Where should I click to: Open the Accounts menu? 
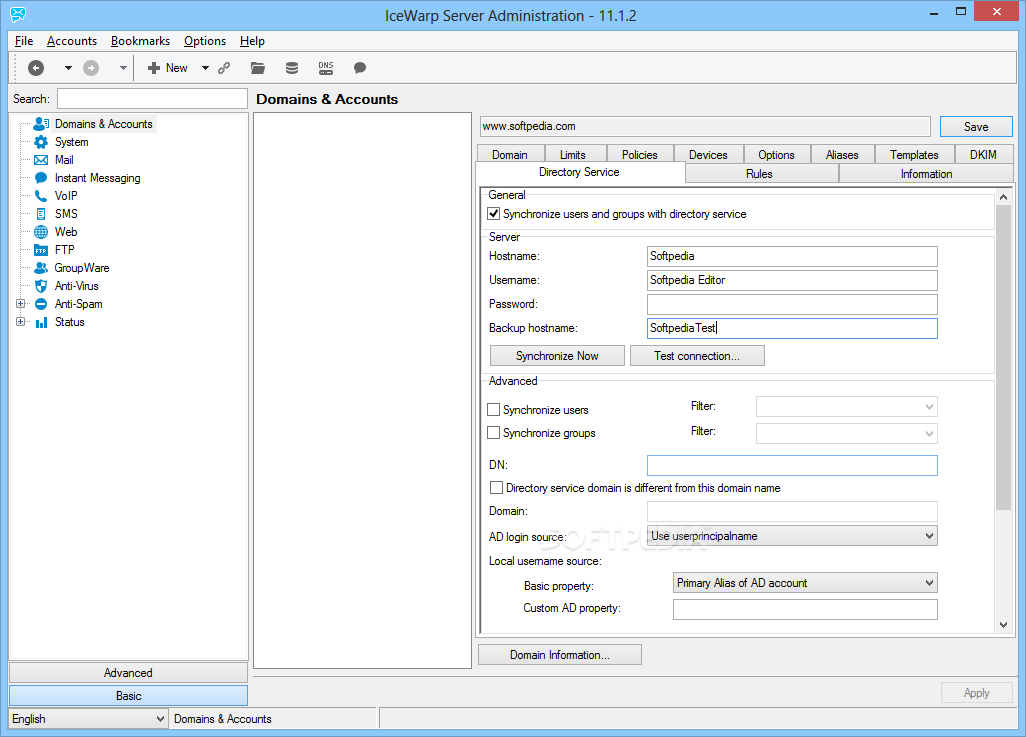pyautogui.click(x=72, y=41)
